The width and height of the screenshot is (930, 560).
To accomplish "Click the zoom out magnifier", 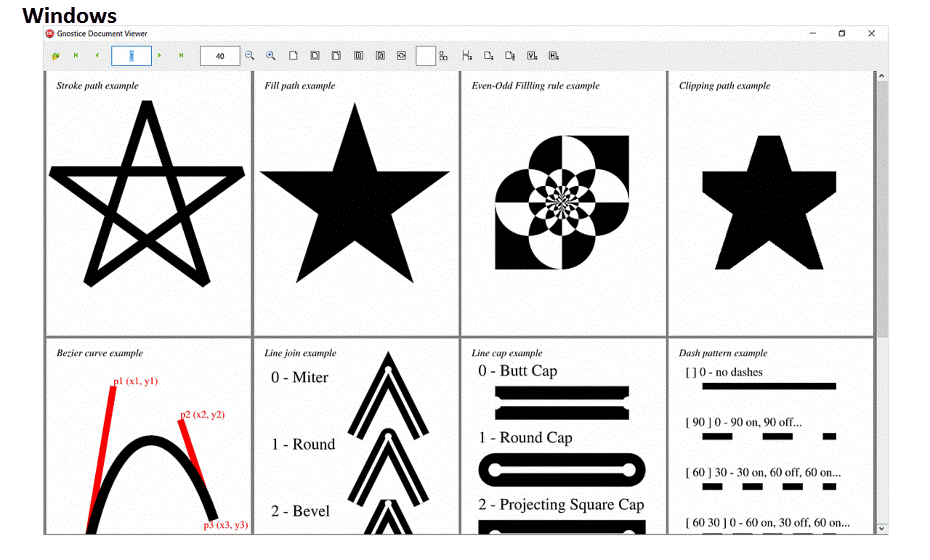I will tap(250, 55).
